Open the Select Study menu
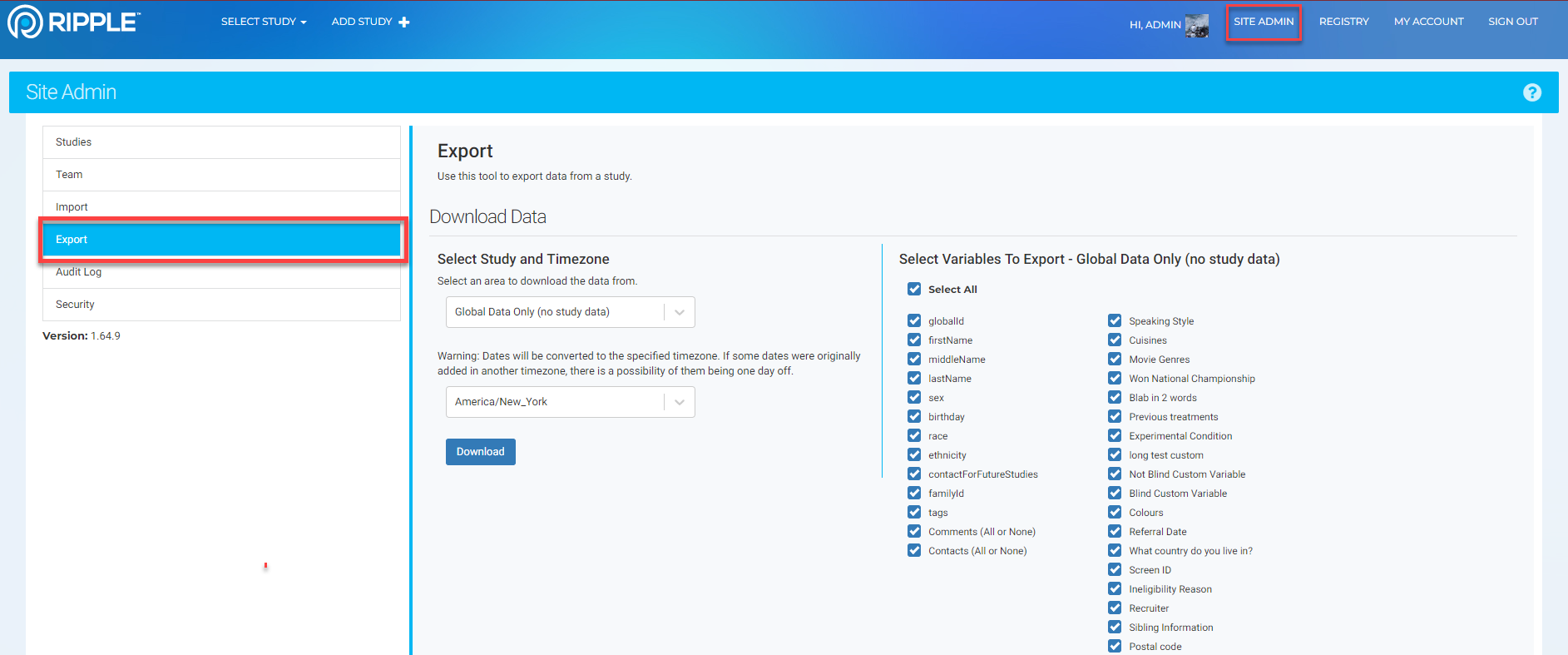The height and width of the screenshot is (655, 1568). (x=263, y=22)
